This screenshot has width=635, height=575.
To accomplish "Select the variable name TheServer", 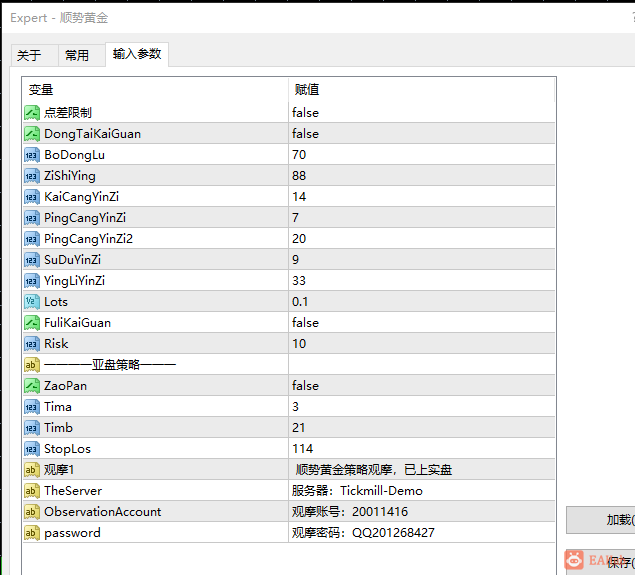I will pyautogui.click(x=73, y=491).
